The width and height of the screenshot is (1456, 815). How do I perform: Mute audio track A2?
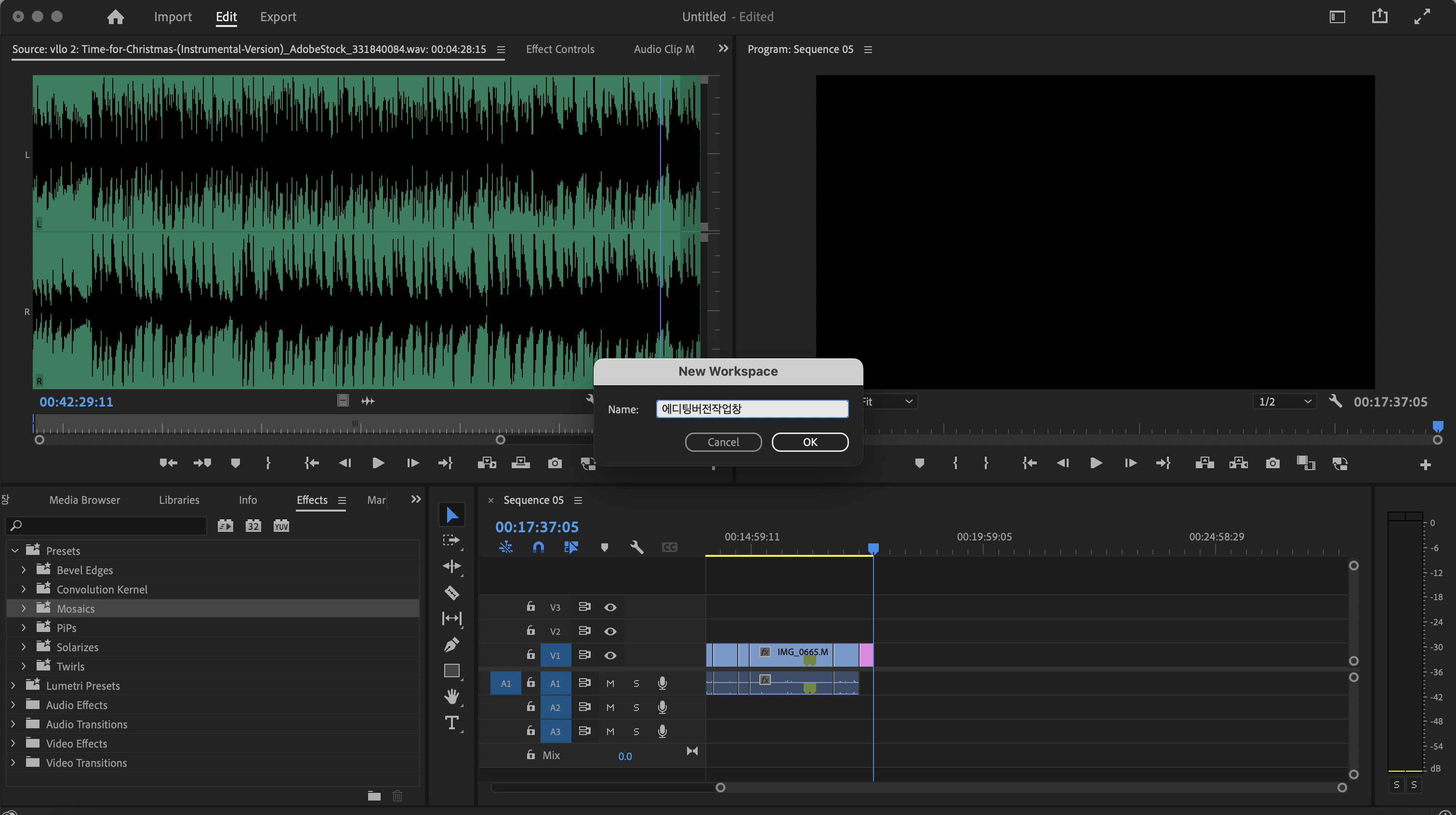pos(610,708)
